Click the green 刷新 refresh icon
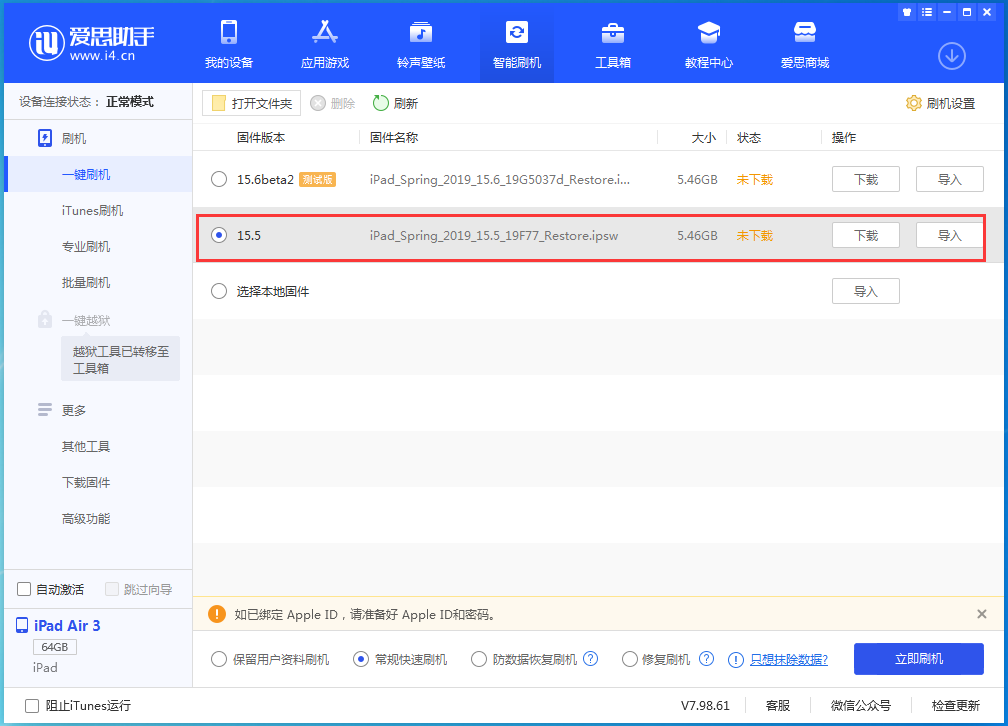Viewport: 1008px width, 726px height. 381,103
